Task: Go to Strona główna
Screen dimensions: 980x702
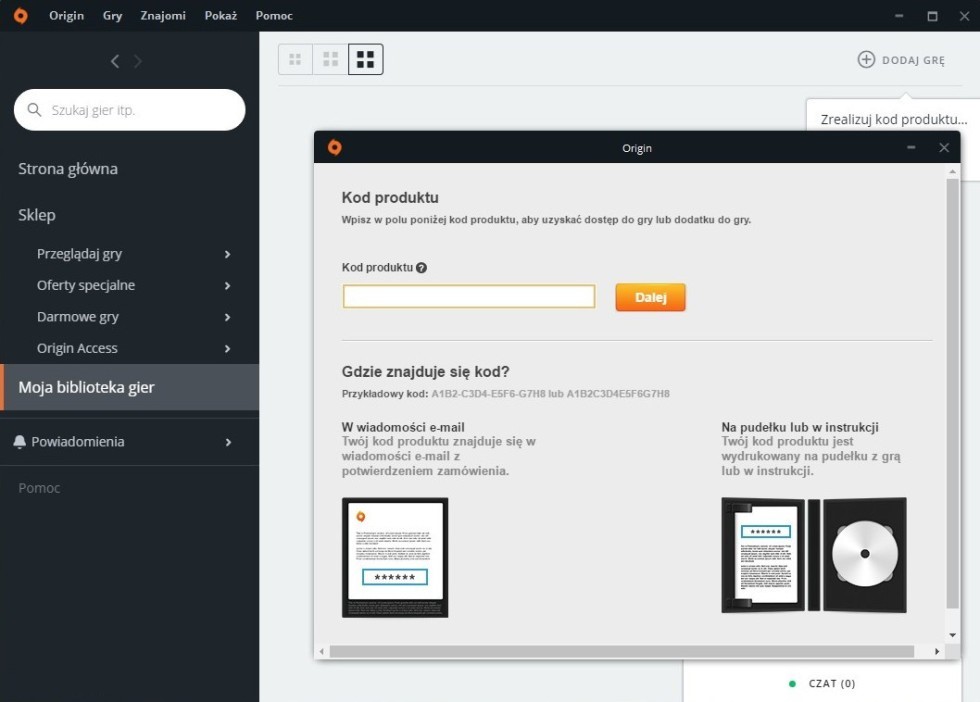Action: (68, 169)
